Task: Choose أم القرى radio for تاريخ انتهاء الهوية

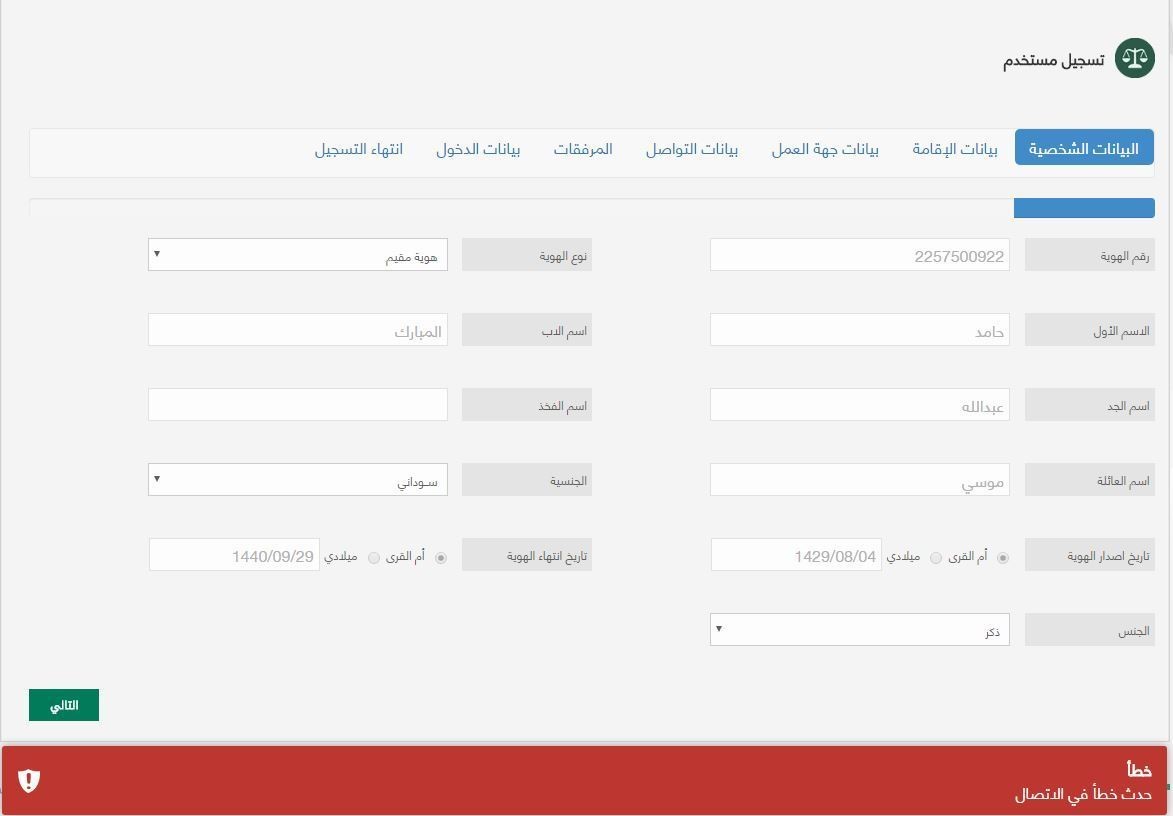Action: click(440, 557)
